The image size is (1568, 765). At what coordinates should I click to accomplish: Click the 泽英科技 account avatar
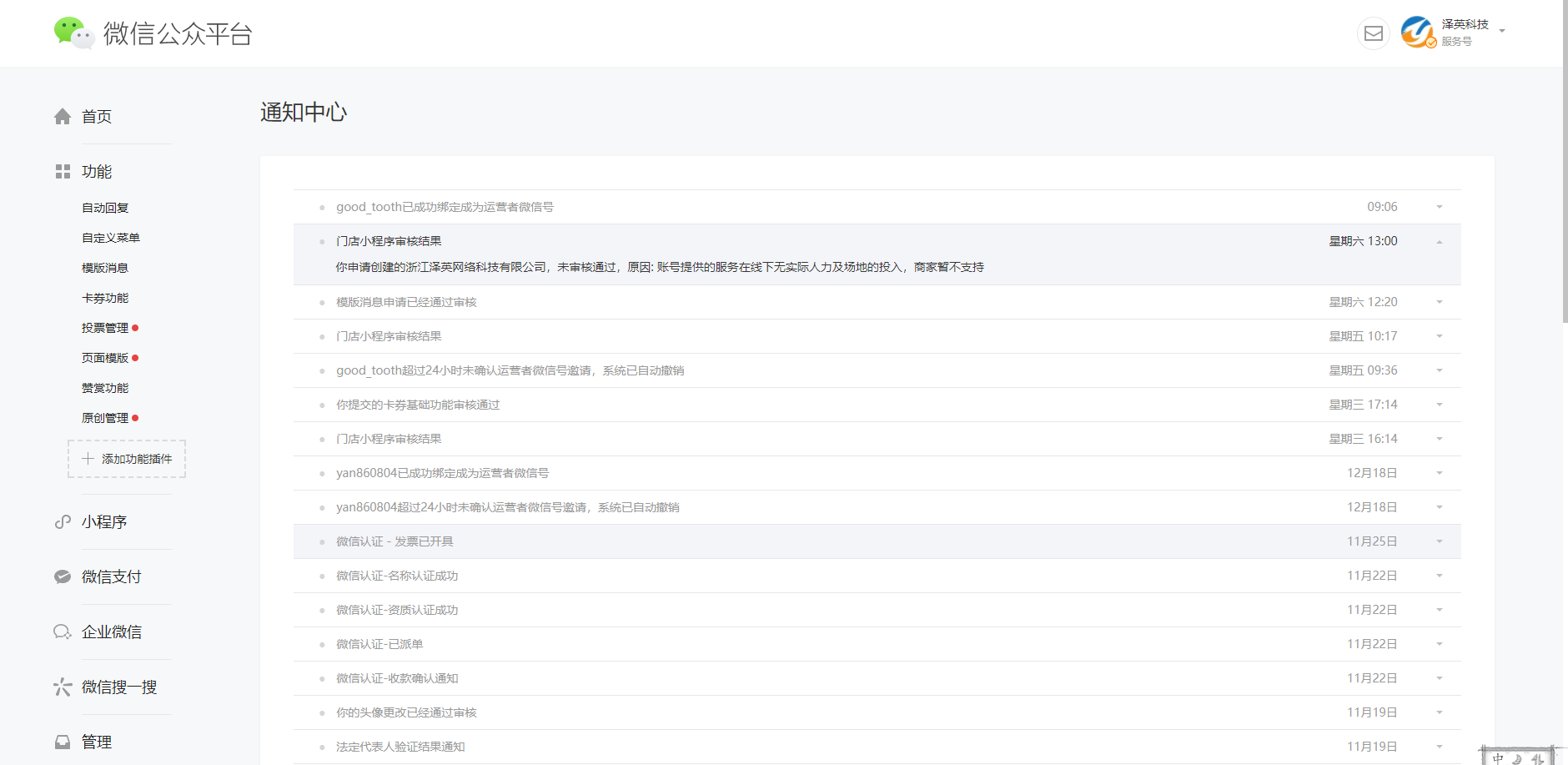pyautogui.click(x=1418, y=33)
